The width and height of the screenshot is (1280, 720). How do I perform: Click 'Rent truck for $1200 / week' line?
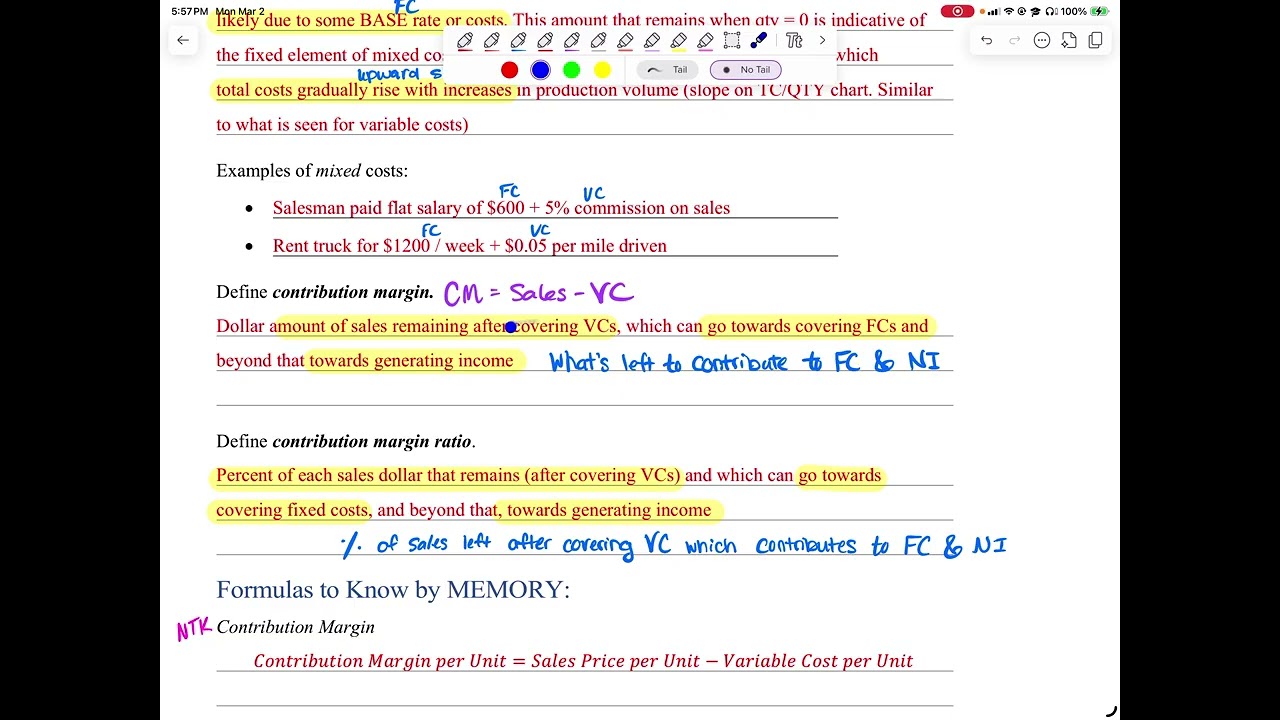[469, 246]
